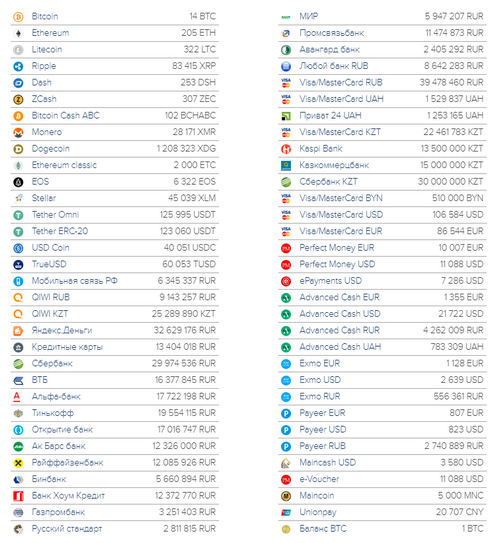Click the Monero logo icon
The image size is (500, 543).
[x=18, y=132]
